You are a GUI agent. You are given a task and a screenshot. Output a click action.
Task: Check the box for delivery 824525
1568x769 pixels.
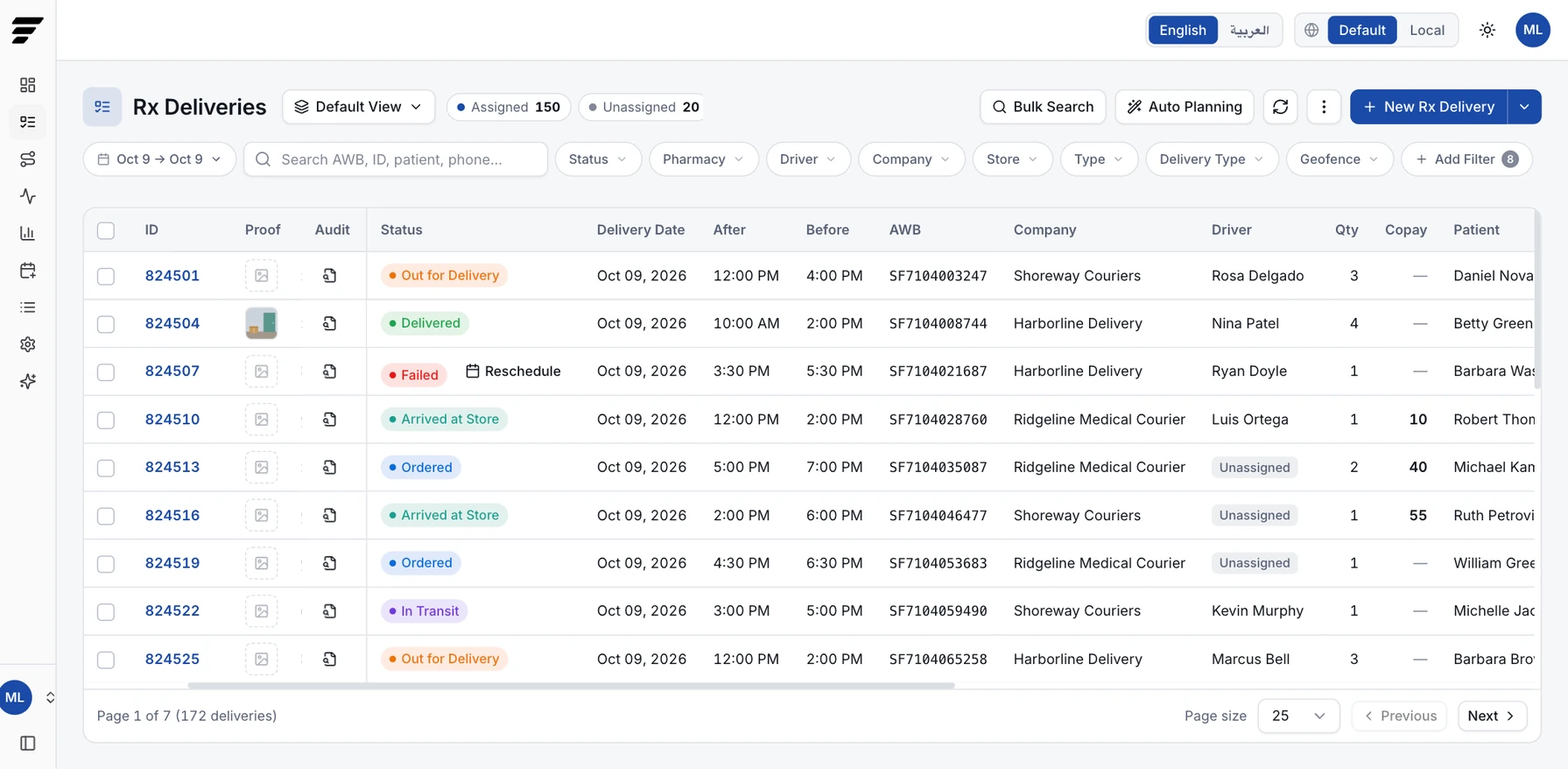(x=106, y=660)
